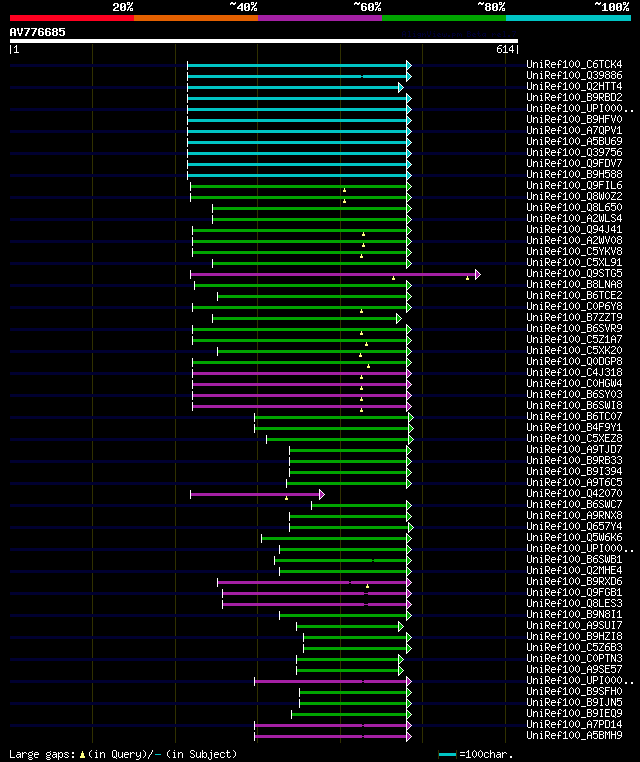Select the UniRef100_B9H588 label
Screen dimensions: 640x762
pyautogui.click(x=574, y=174)
